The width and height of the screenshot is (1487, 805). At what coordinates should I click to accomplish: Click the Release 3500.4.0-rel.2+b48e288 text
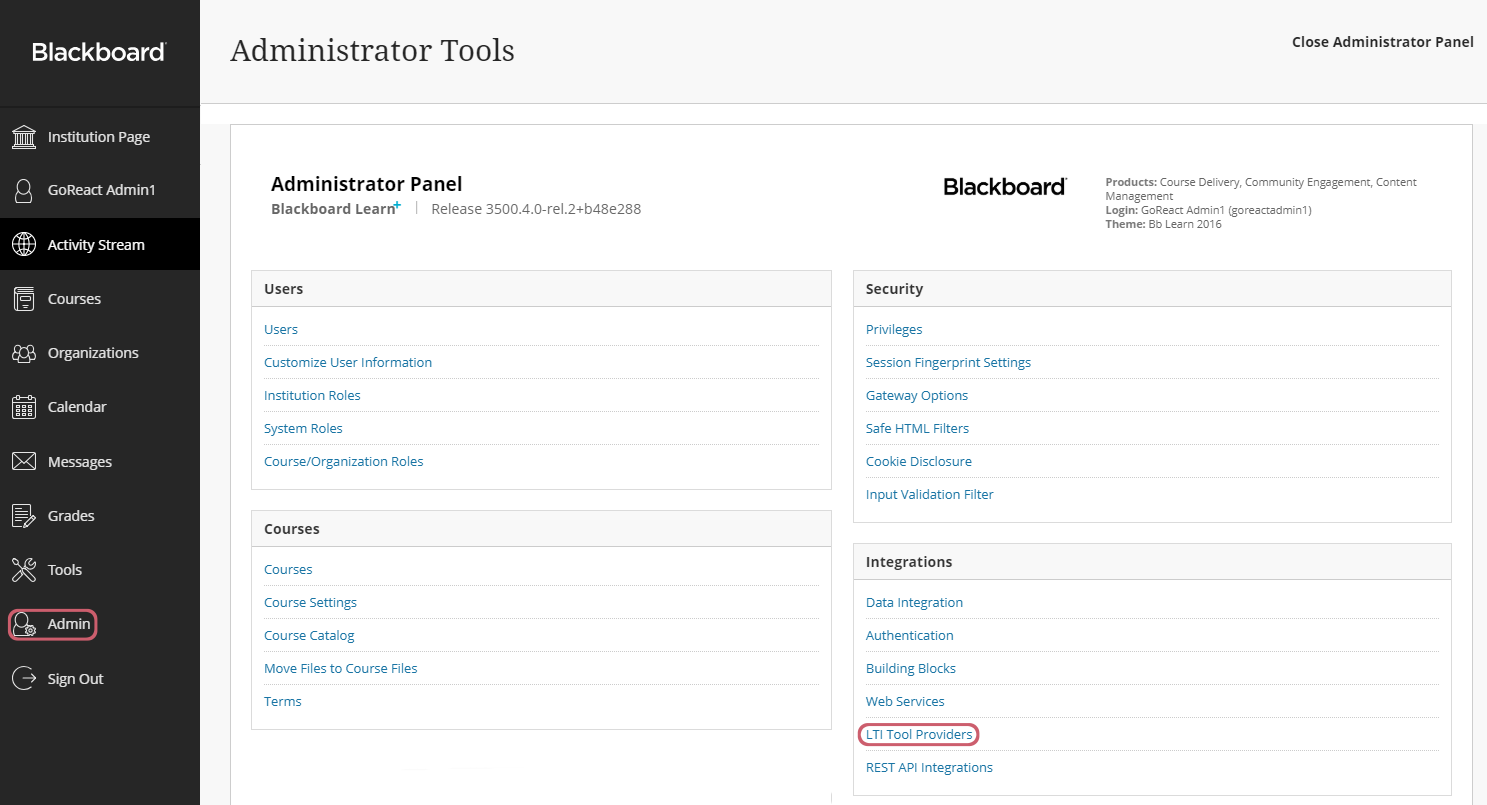point(536,209)
